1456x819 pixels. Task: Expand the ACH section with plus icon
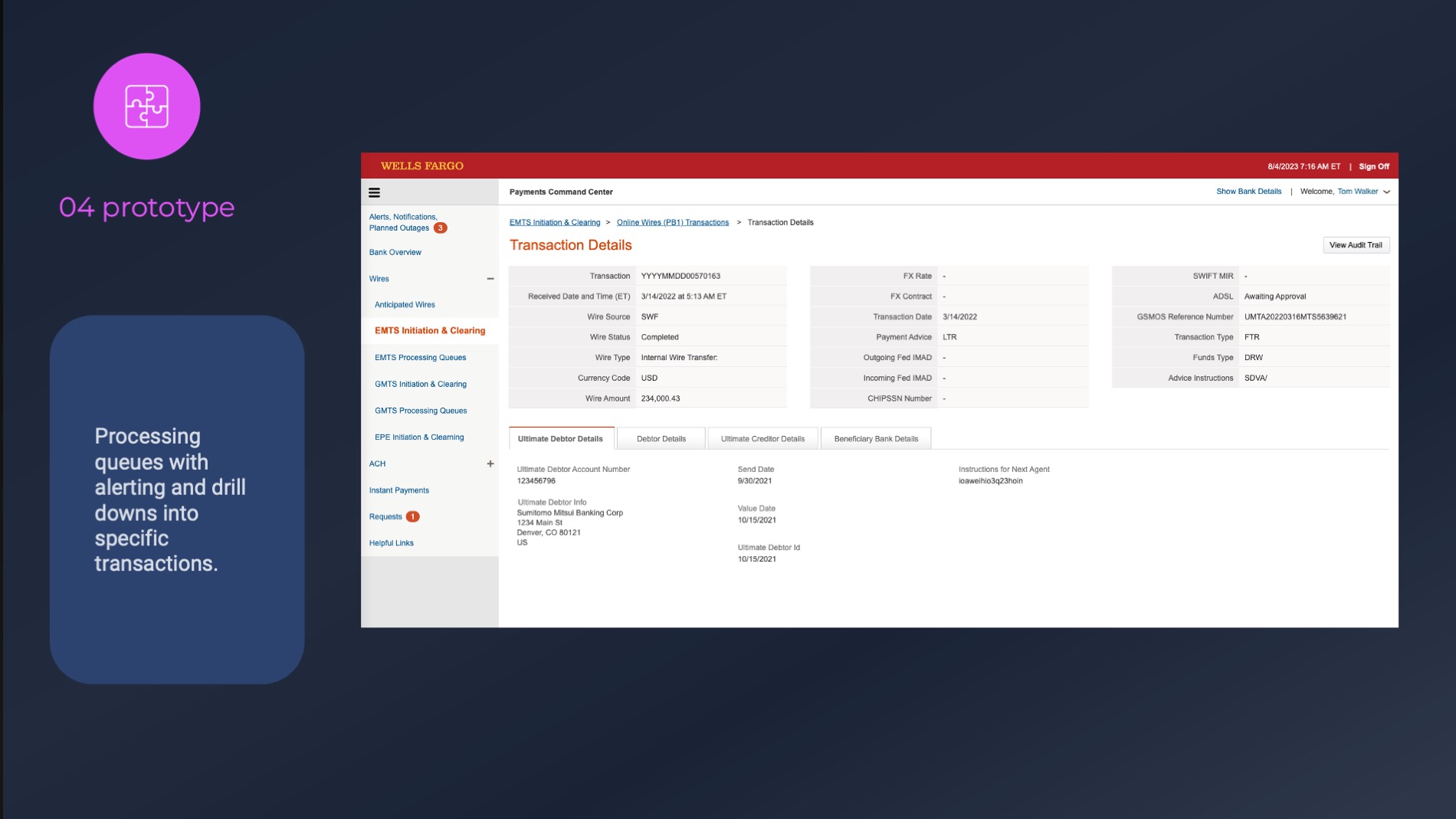(x=490, y=464)
